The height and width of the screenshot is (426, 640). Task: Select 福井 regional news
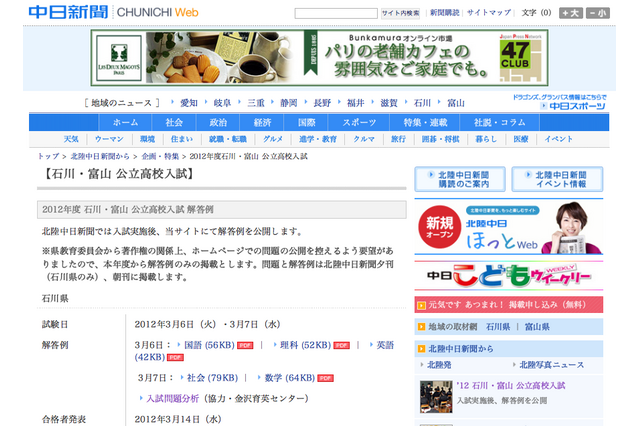tap(356, 103)
